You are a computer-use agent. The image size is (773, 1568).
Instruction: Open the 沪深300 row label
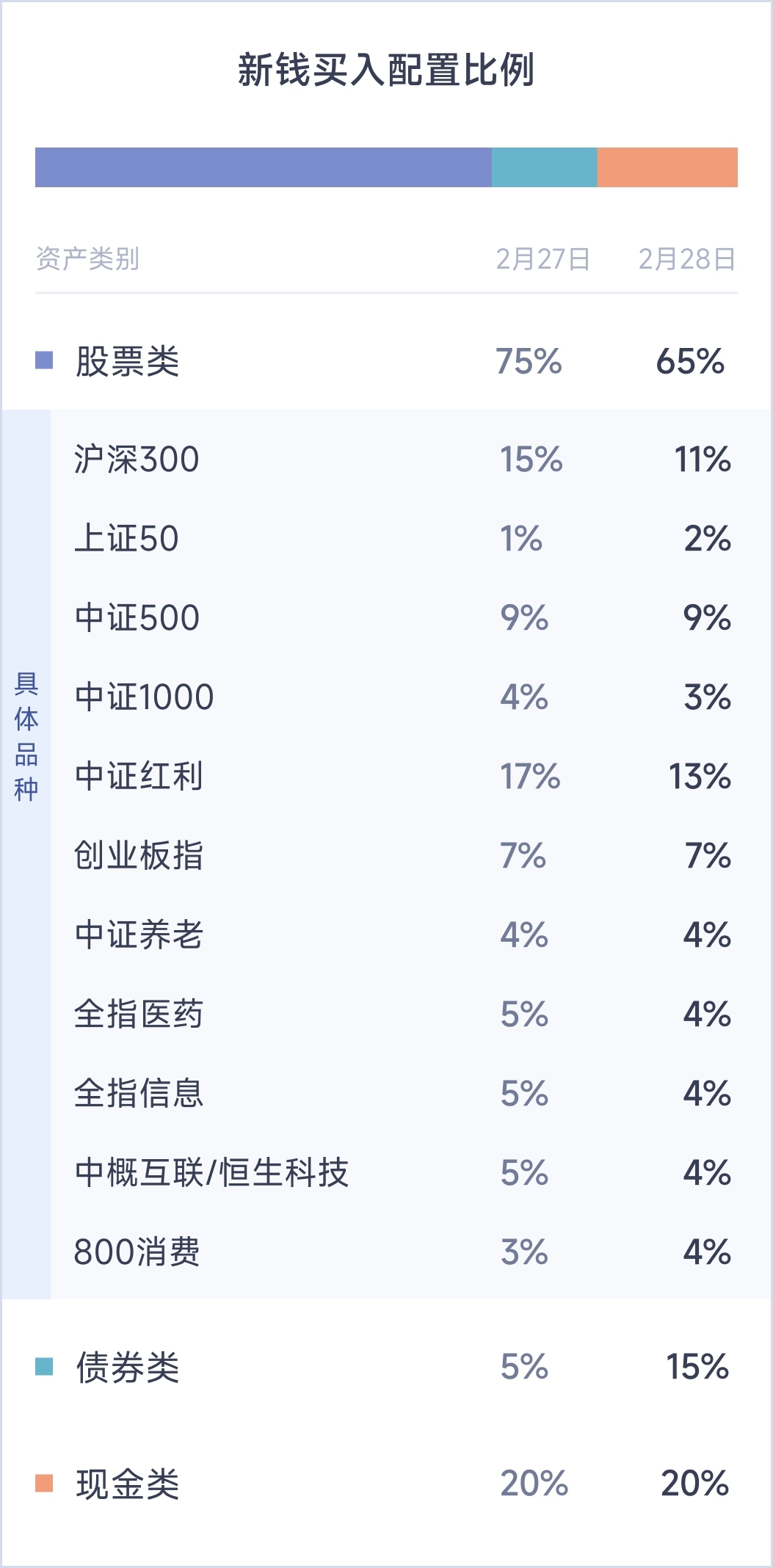[137, 460]
